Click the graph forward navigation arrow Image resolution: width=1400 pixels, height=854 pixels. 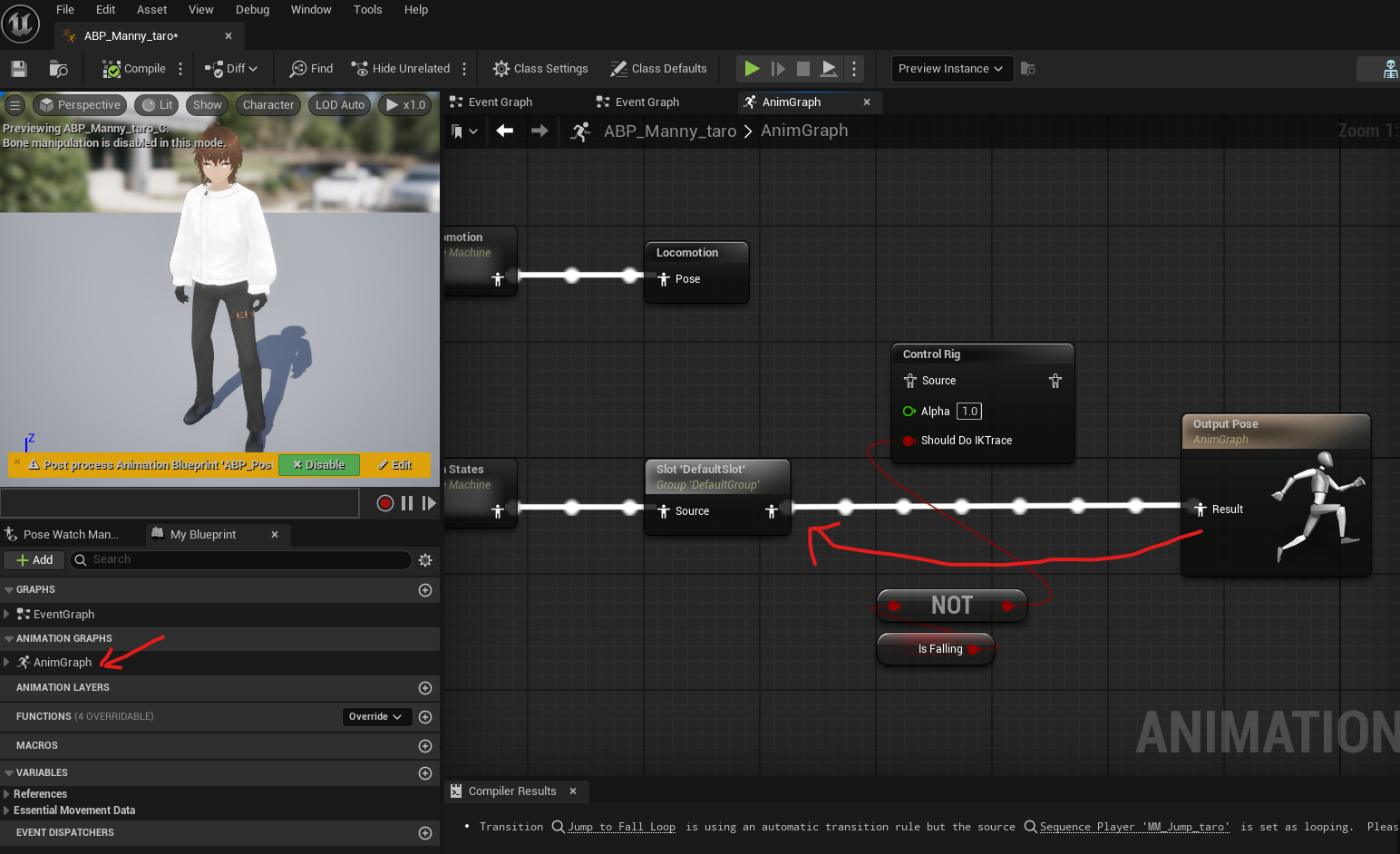pyautogui.click(x=539, y=131)
